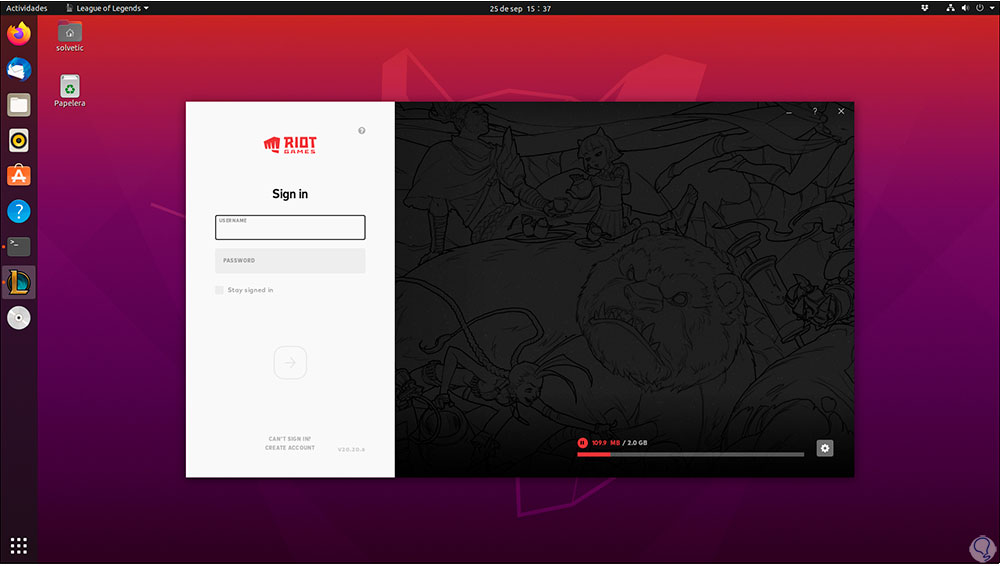Click the question mark in launcher title bar
Image resolution: width=1000 pixels, height=566 pixels.
point(814,111)
